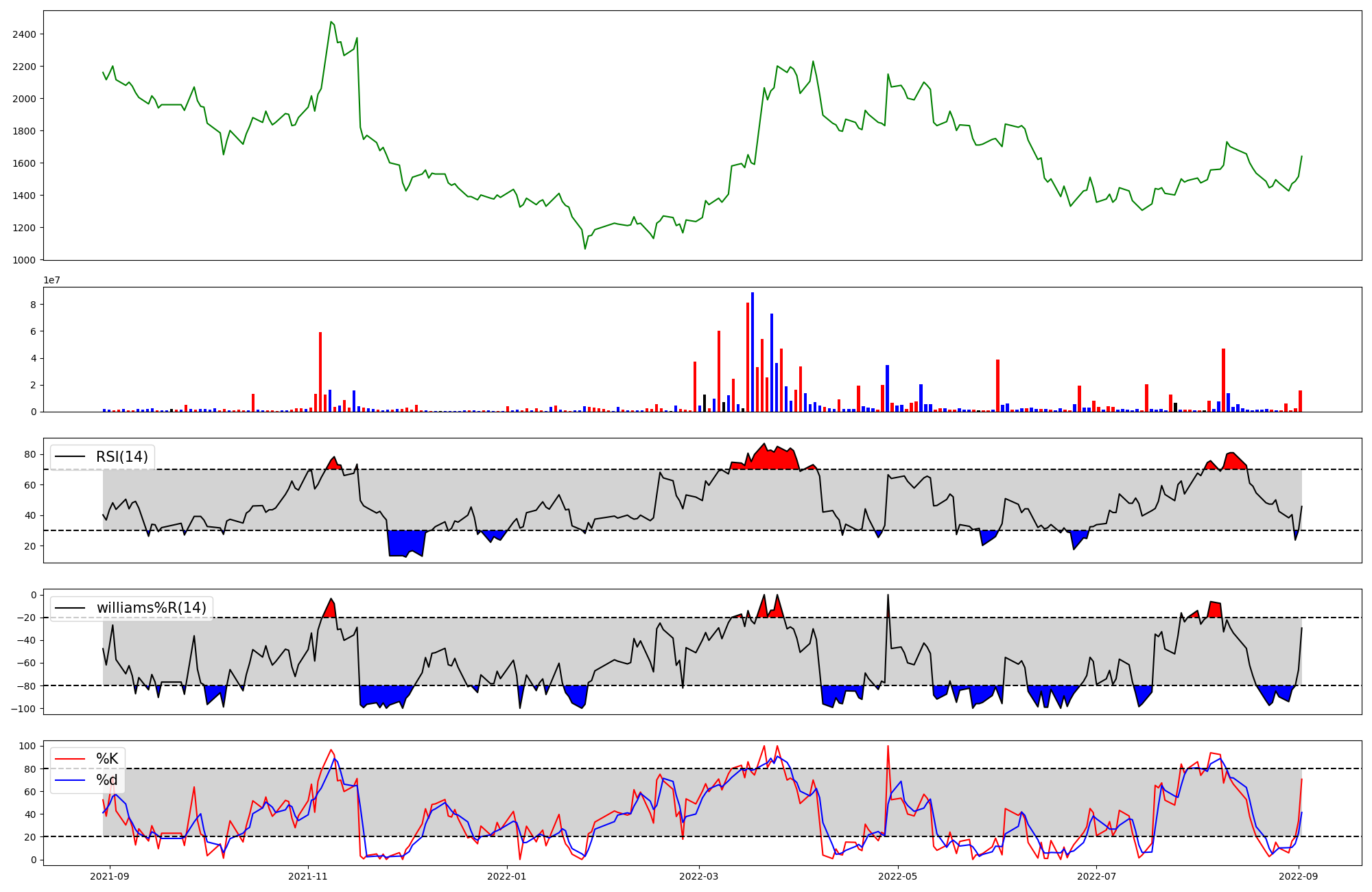The height and width of the screenshot is (892, 1372).
Task: Click the 1000 price axis tick label
Action: 25,260
